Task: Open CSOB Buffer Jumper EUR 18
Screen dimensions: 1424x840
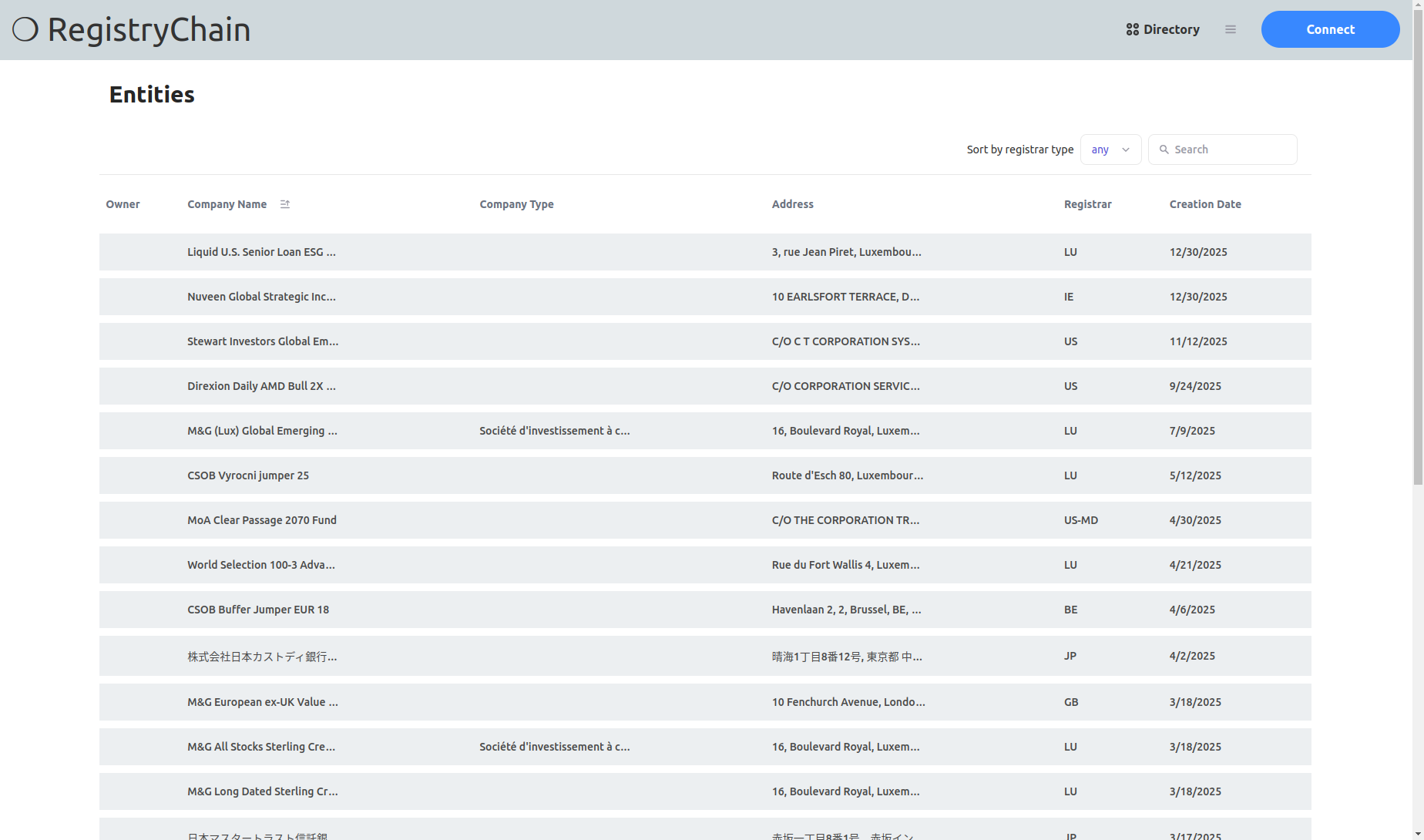Action: tap(705, 610)
